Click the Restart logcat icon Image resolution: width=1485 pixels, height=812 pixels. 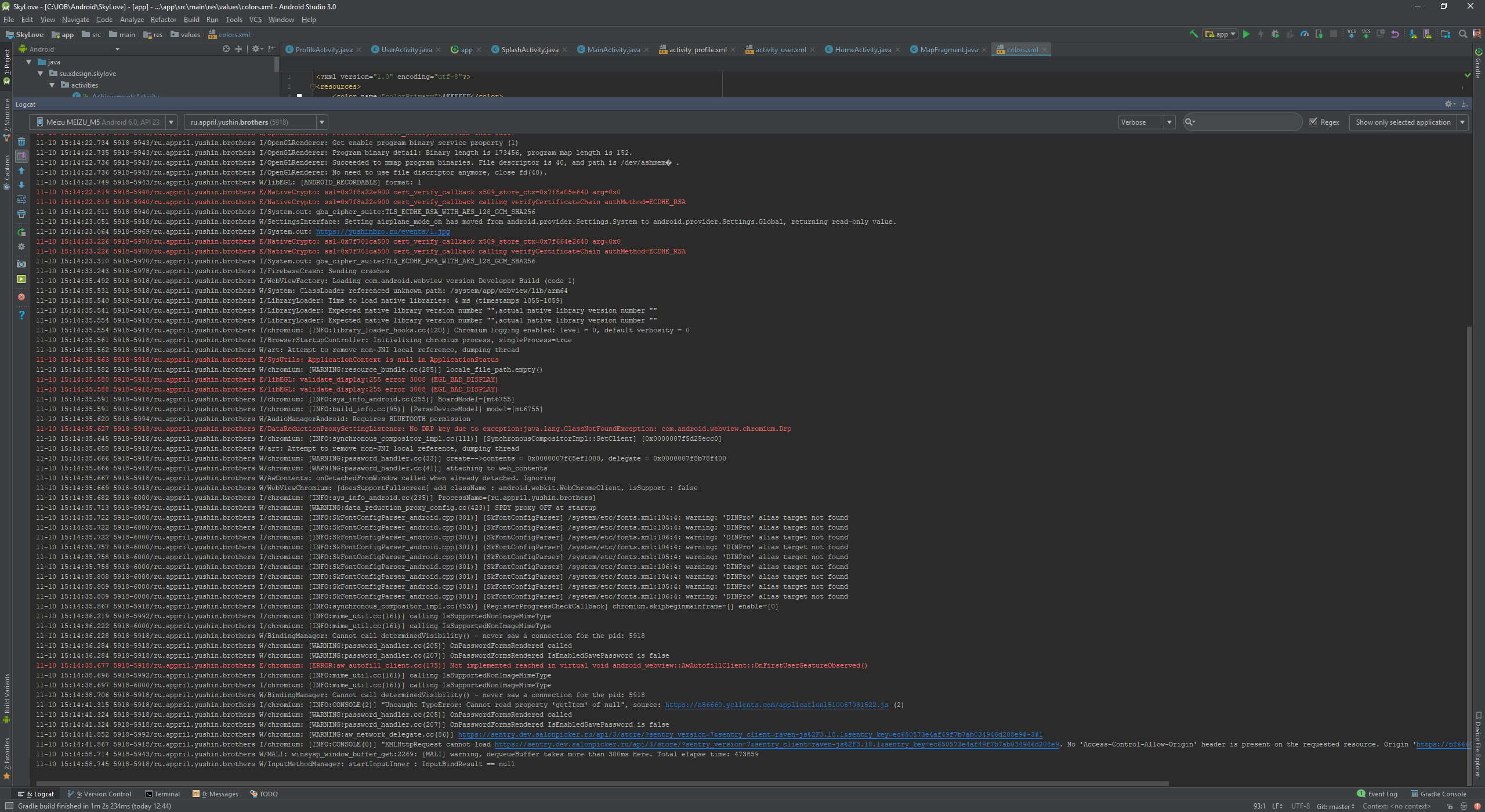click(x=21, y=233)
